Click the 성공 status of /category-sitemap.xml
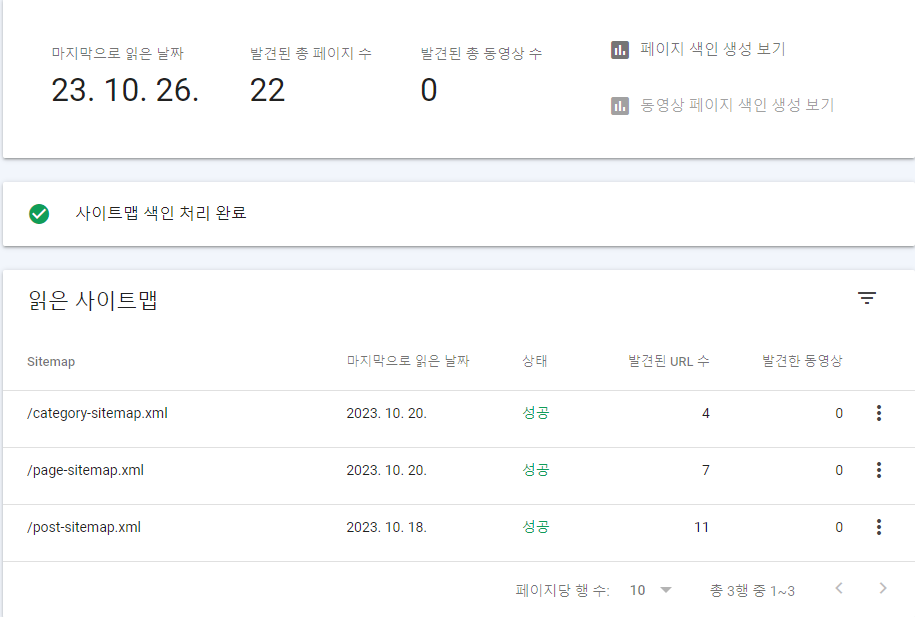The image size is (915, 617). click(538, 413)
